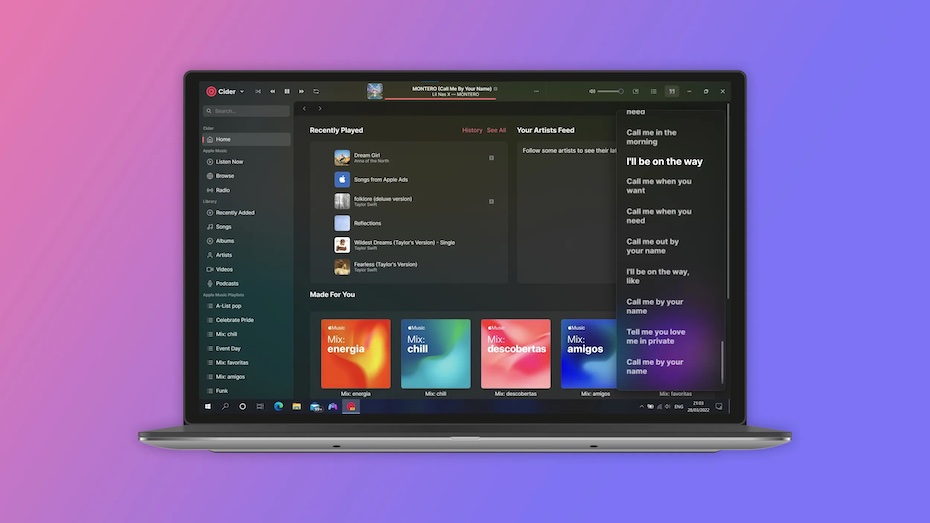Skip to the next track

(301, 91)
